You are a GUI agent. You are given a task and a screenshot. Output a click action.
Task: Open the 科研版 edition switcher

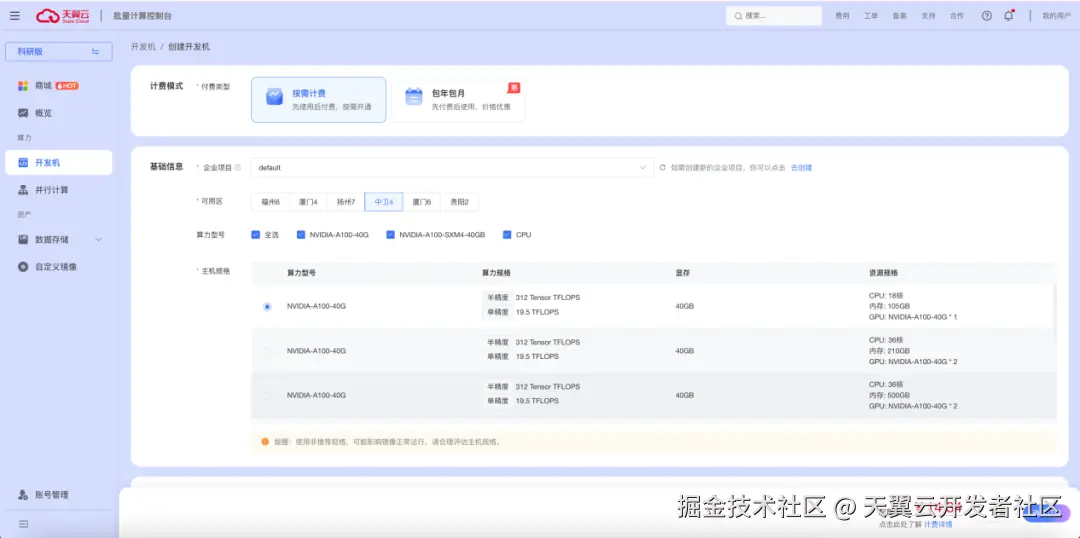[59, 52]
